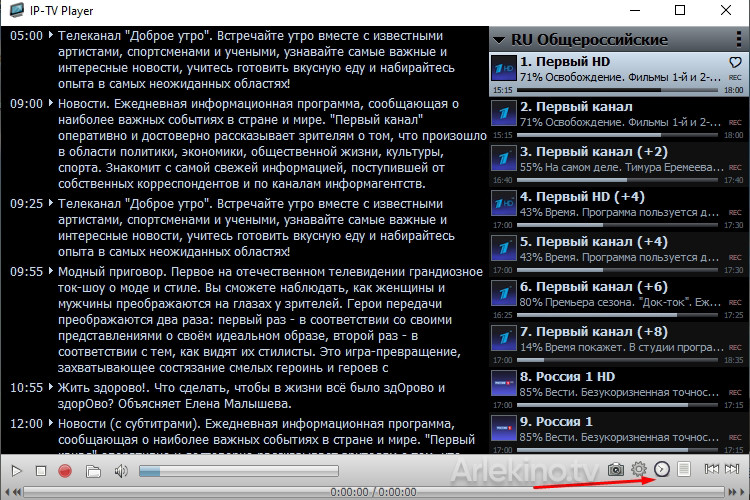Click the 10:55 time label

(x=27, y=388)
